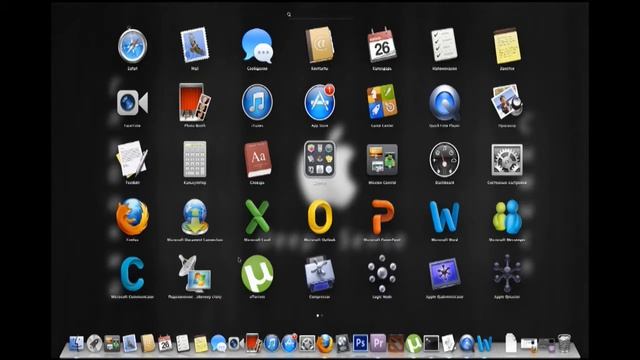640x360 pixels.
Task: Open Microsoft Outlook
Action: (x=320, y=217)
